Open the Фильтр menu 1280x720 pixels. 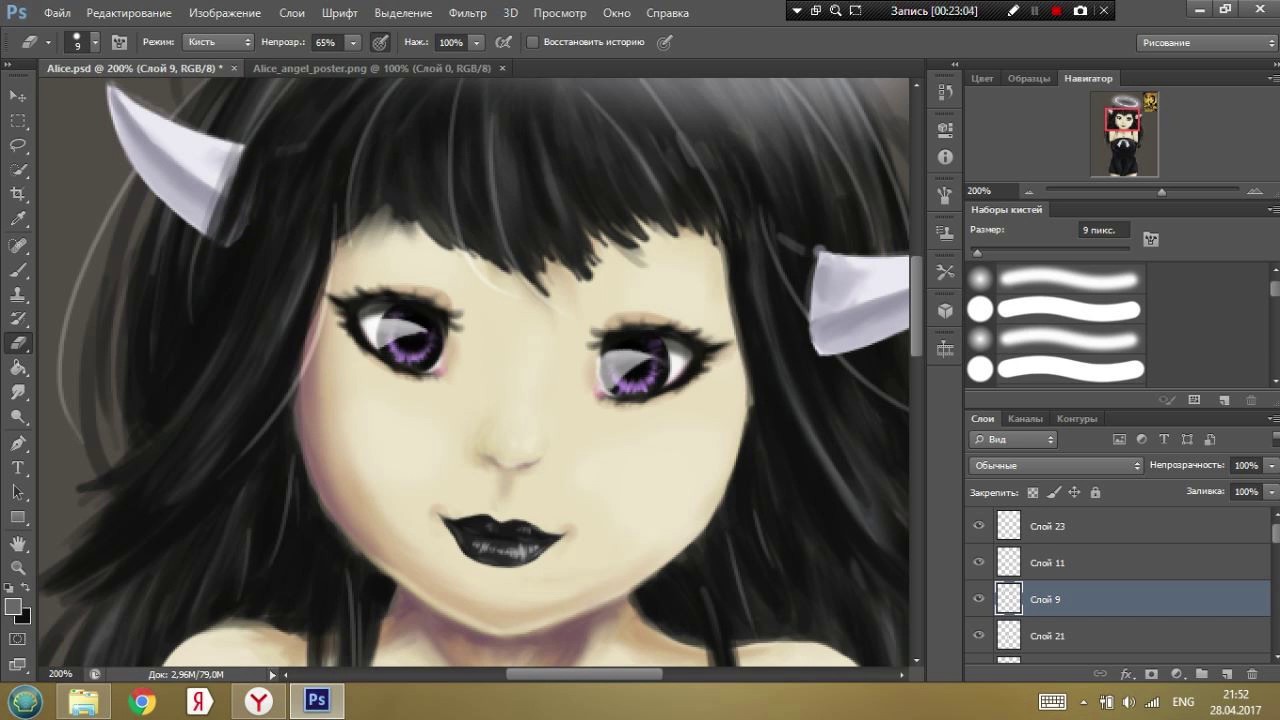click(x=467, y=13)
